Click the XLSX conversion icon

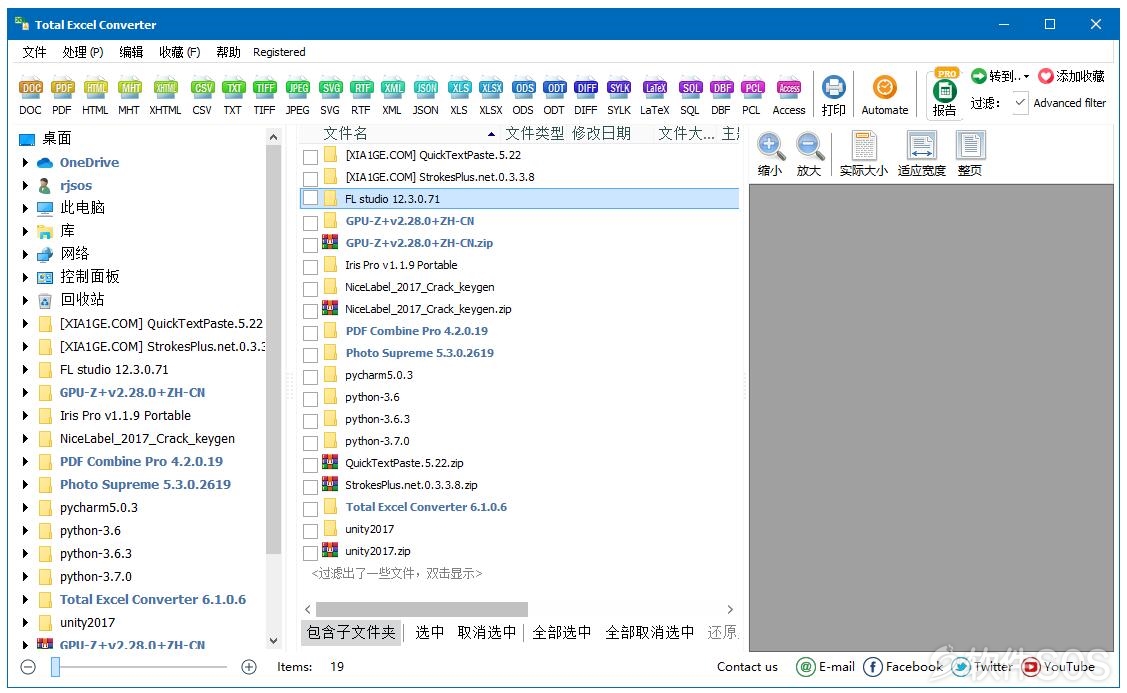tap(491, 96)
